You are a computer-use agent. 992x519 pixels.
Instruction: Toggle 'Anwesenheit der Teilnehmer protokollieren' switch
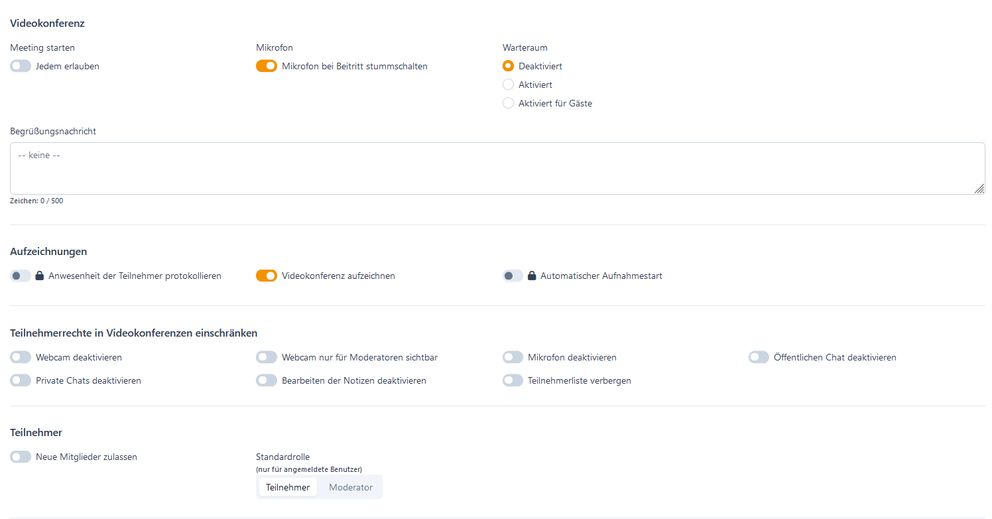pos(20,276)
